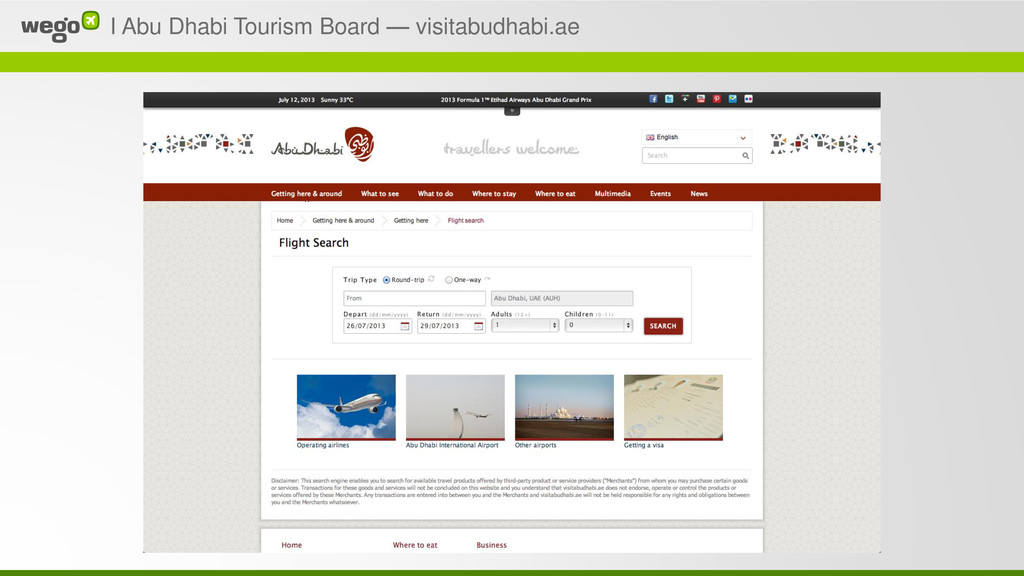Open the Facebook icon in top bar

tap(653, 99)
